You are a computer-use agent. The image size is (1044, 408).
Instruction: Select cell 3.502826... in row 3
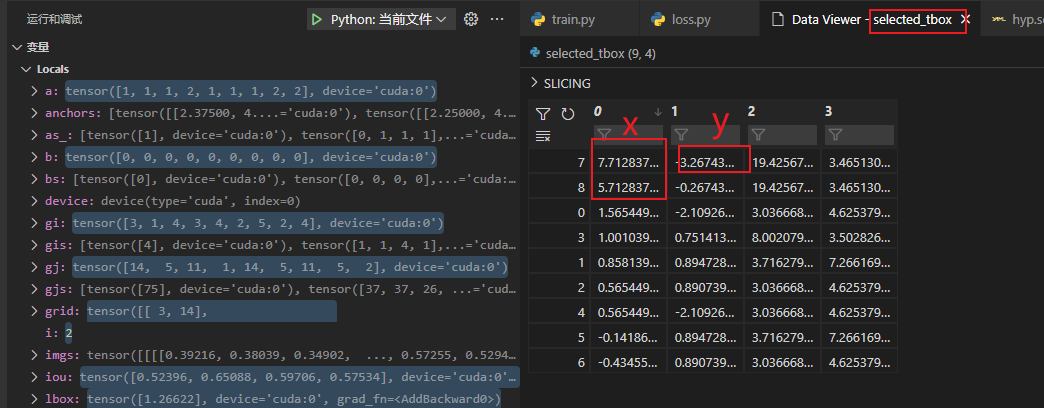coord(860,237)
